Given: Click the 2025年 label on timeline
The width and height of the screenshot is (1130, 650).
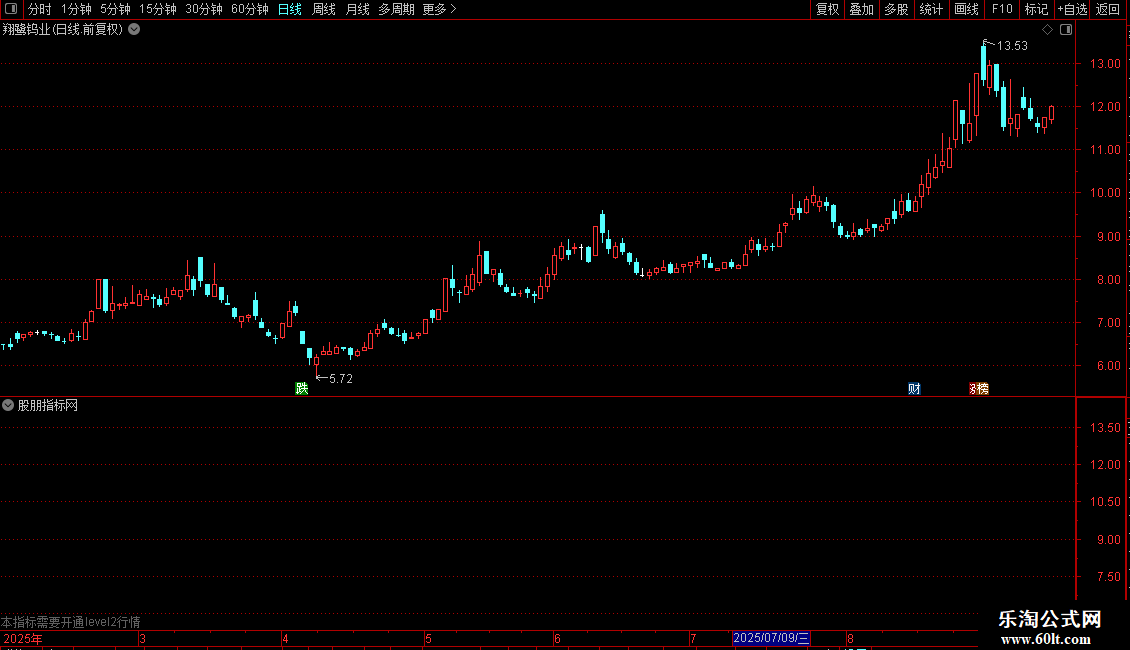Looking at the screenshot, I should point(23,639).
